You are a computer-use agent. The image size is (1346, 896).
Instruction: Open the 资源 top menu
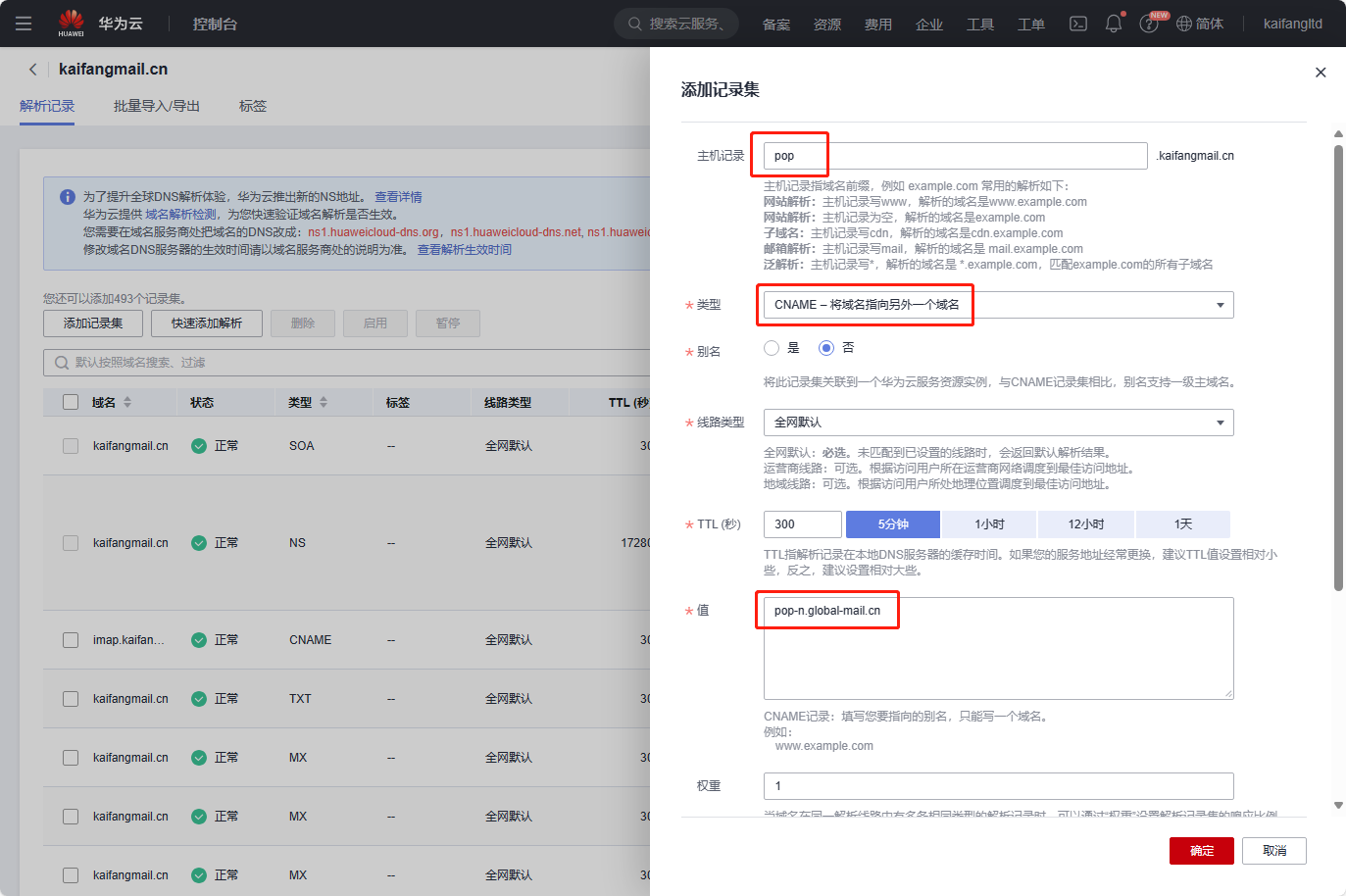[827, 25]
